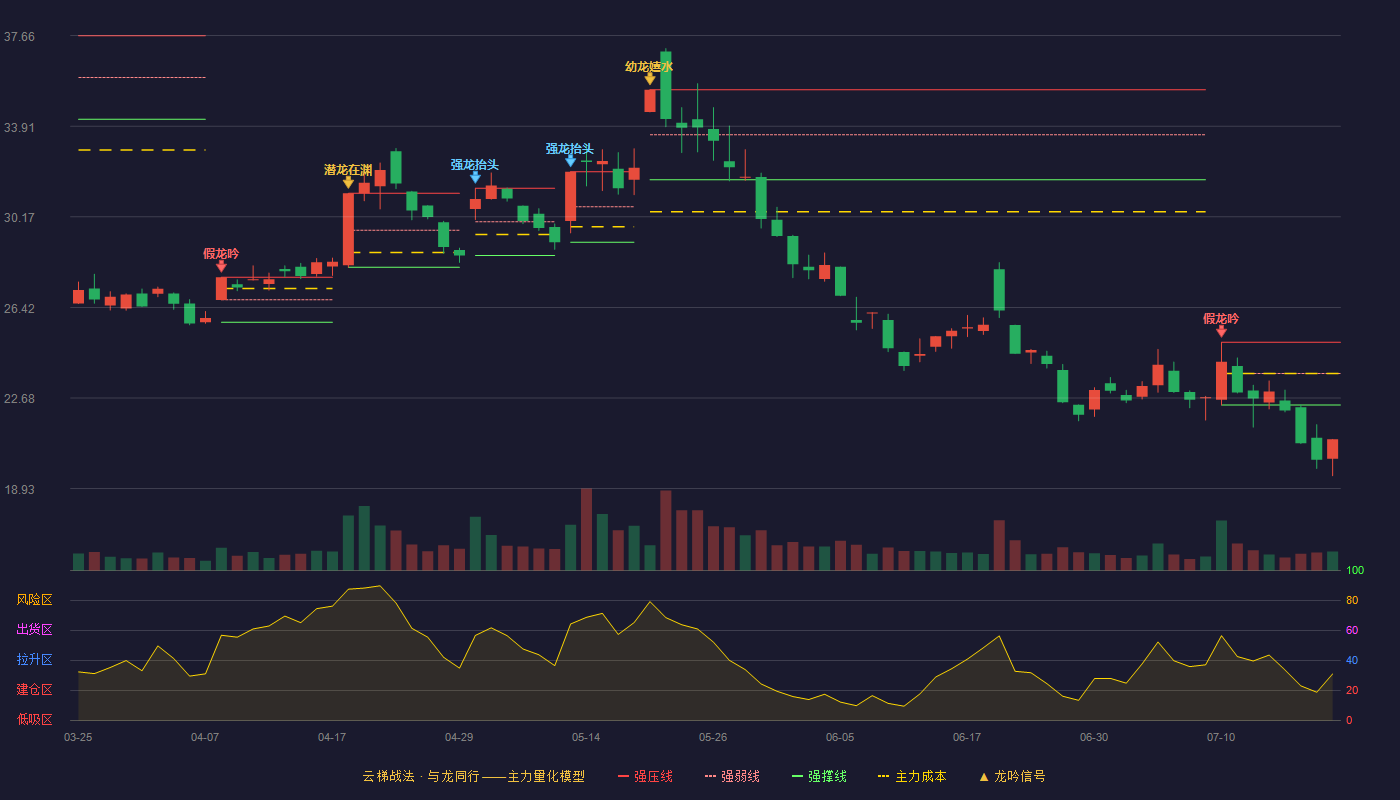
Task: Click the 强龙抬头 marker near 05-14
Action: click(570, 161)
